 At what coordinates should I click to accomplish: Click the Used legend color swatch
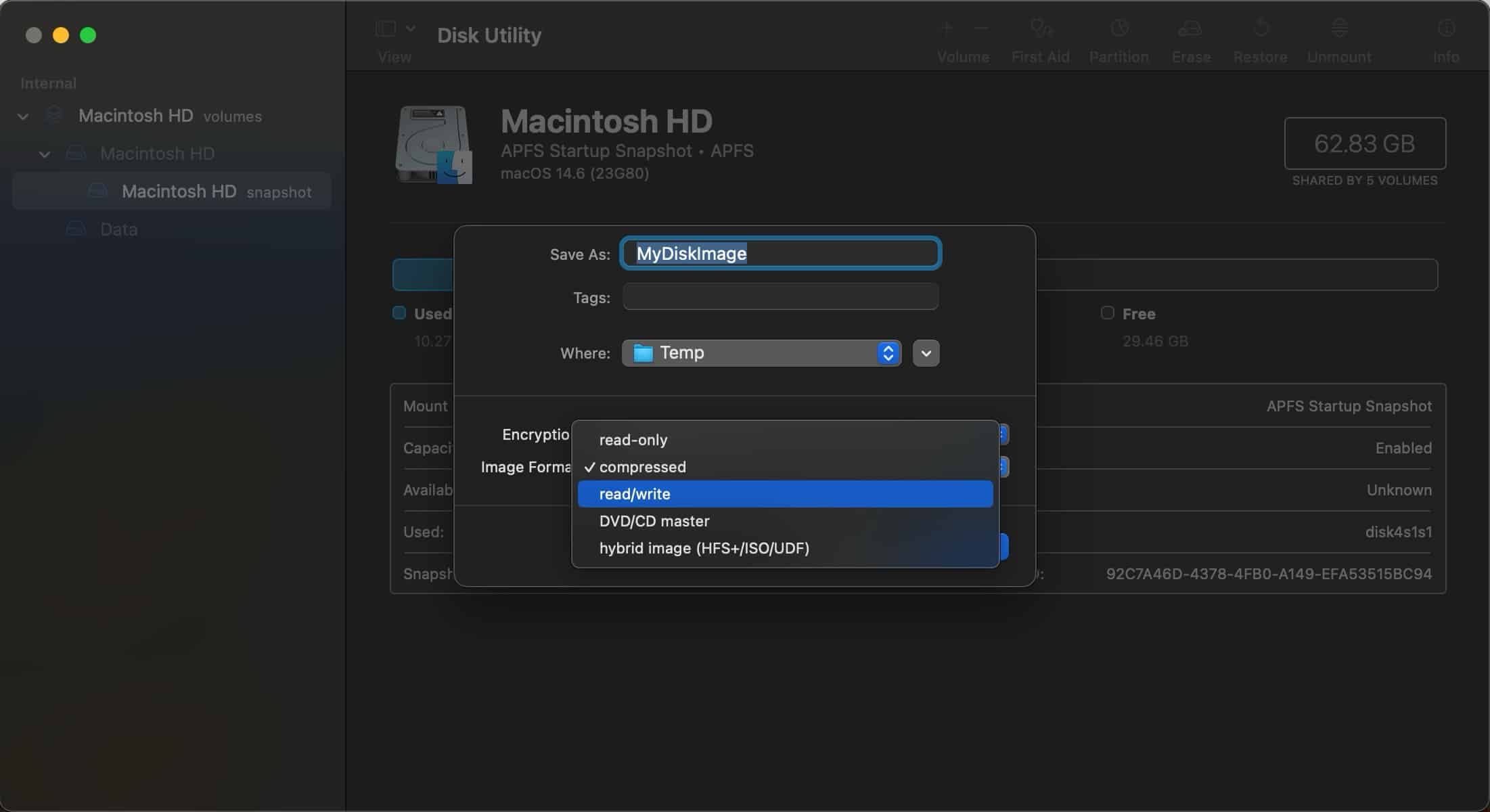(399, 313)
